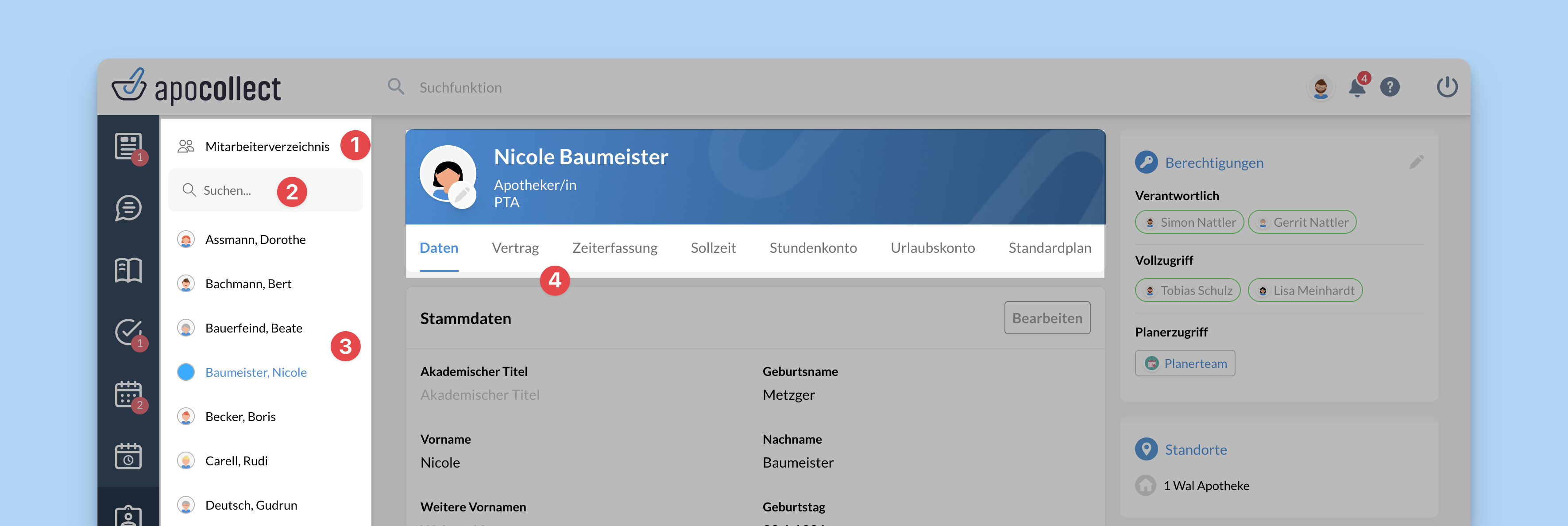Viewport: 1568px width, 526px height.
Task: Edit Nicole Baumeister's profile picture
Action: point(462,195)
